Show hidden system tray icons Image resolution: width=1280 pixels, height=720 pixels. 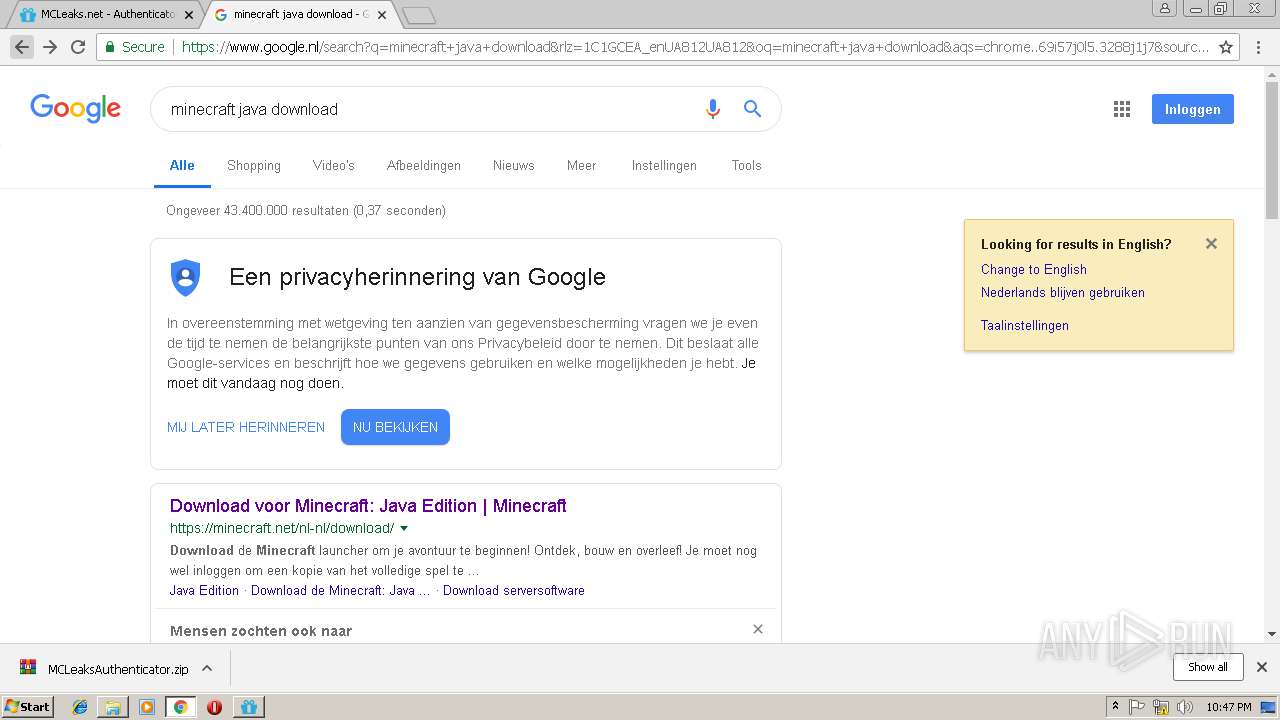coord(1115,706)
